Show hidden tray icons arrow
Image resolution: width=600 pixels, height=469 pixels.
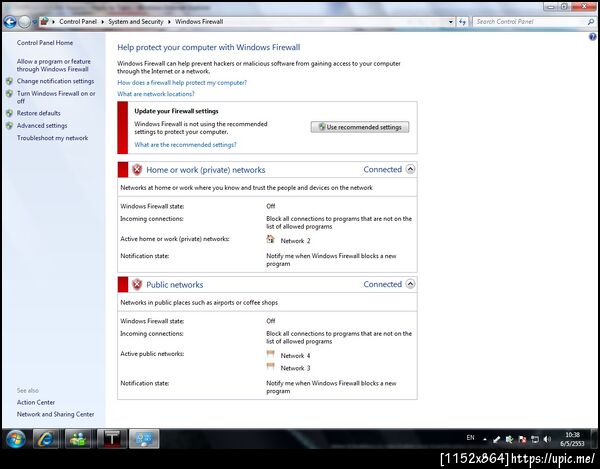(x=484, y=440)
